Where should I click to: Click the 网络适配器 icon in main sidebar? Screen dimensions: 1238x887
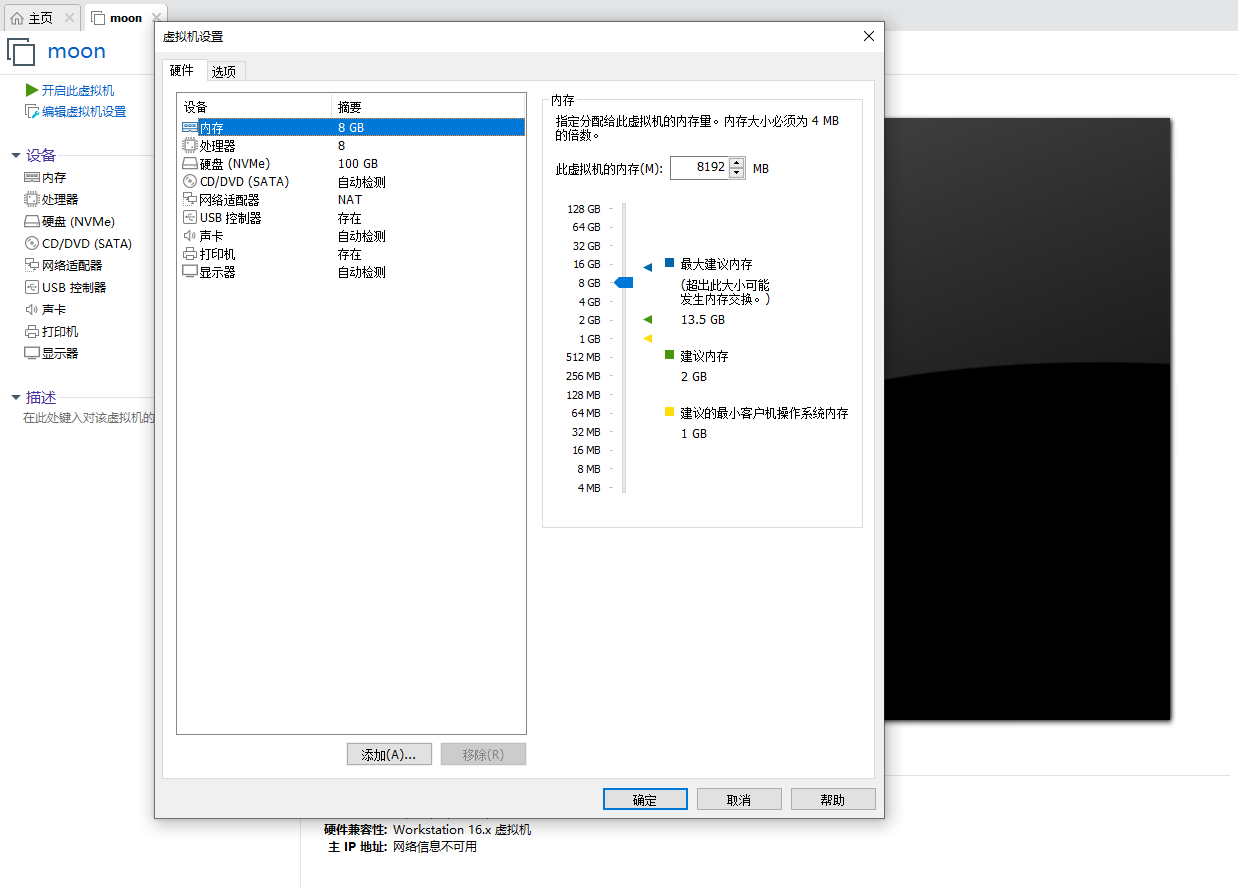32,265
